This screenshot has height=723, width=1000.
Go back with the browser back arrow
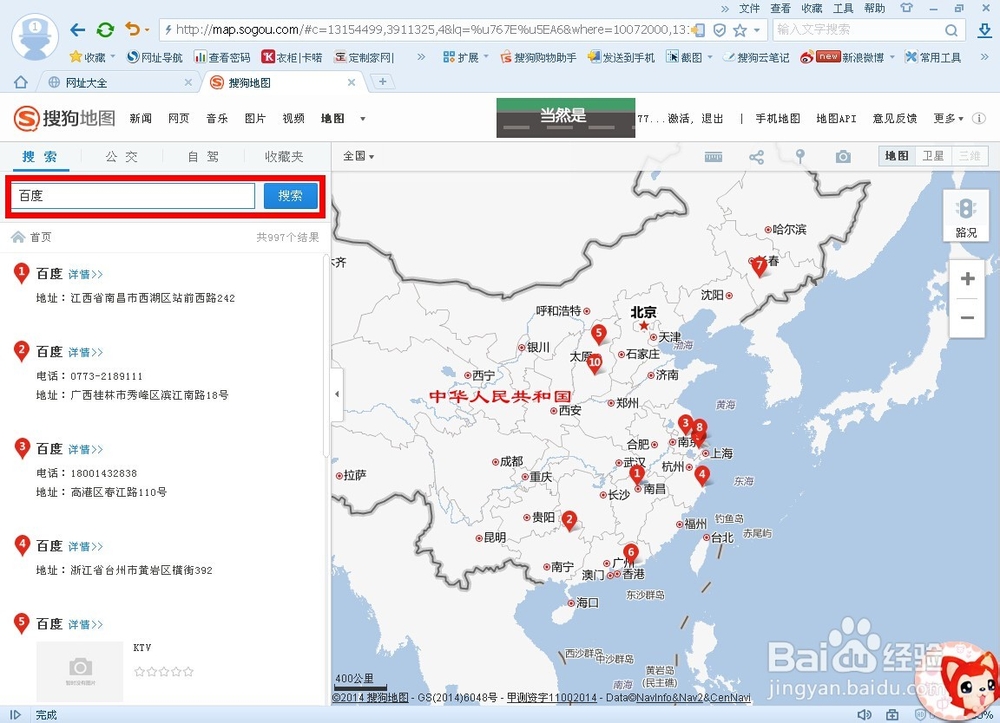coord(77,29)
